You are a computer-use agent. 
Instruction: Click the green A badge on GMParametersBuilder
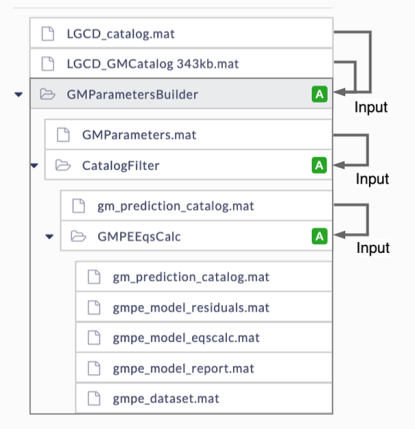click(x=319, y=94)
